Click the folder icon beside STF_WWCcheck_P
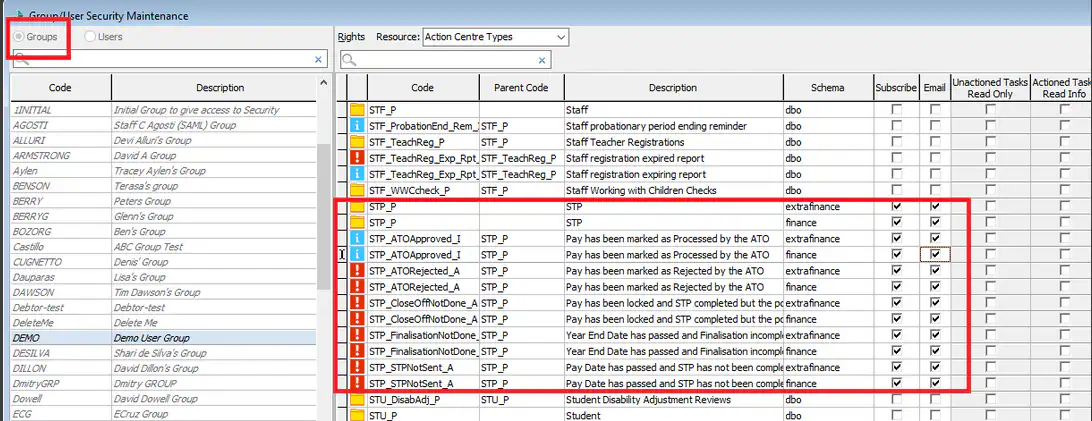Screen dimensions: 1092x421 click(x=357, y=190)
